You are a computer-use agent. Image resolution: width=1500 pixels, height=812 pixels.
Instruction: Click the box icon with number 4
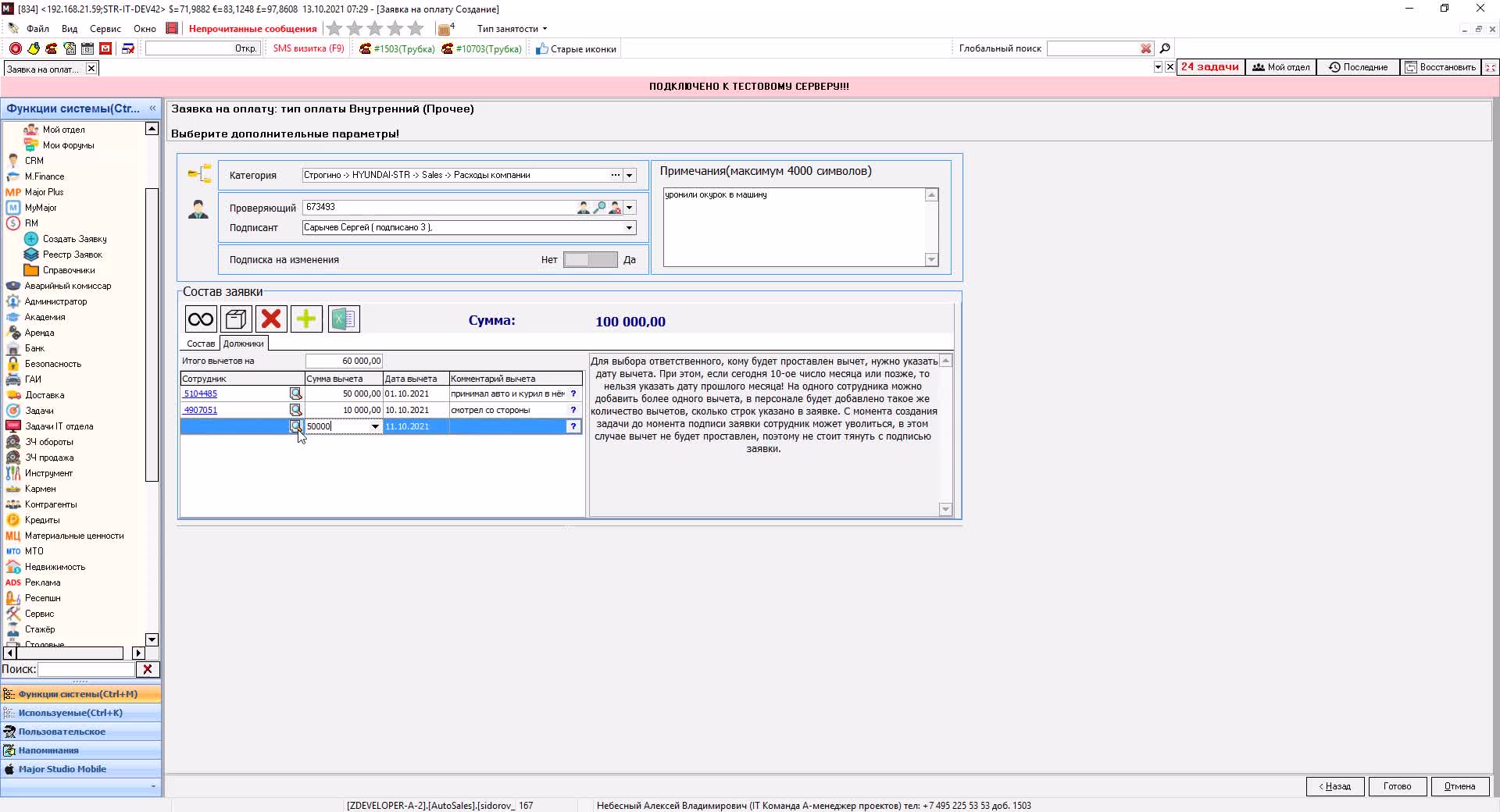[445, 29]
